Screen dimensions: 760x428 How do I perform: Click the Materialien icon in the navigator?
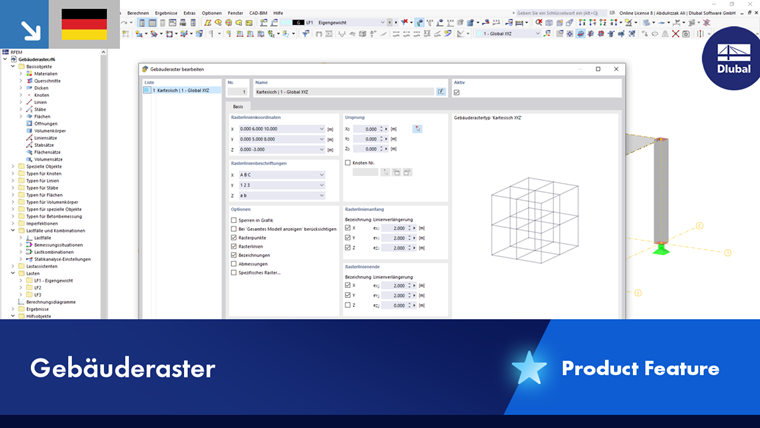coord(30,74)
